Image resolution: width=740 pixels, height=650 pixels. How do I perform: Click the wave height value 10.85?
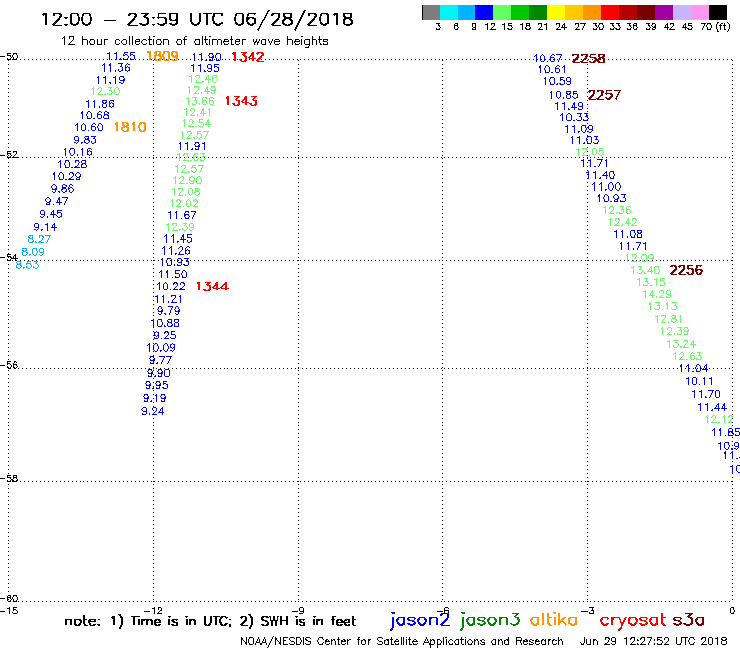563,95
